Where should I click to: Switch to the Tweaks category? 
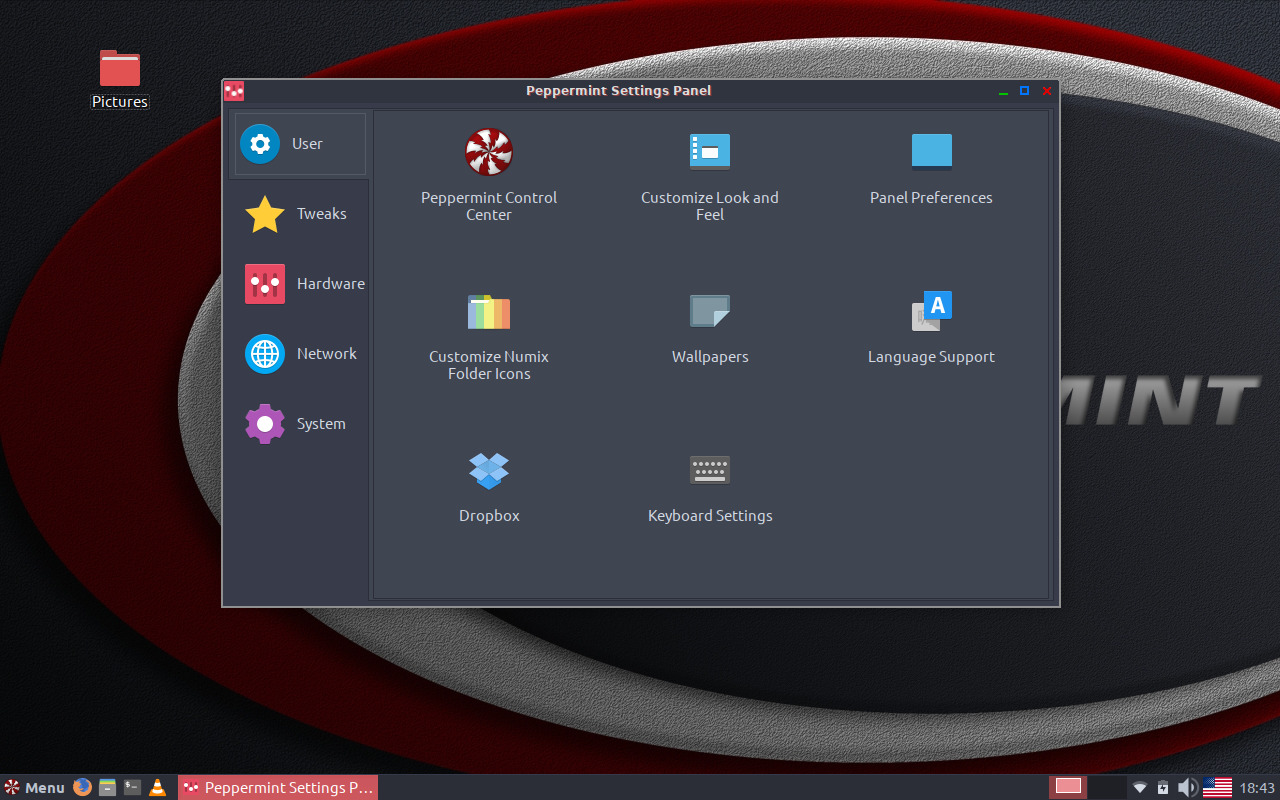click(299, 213)
